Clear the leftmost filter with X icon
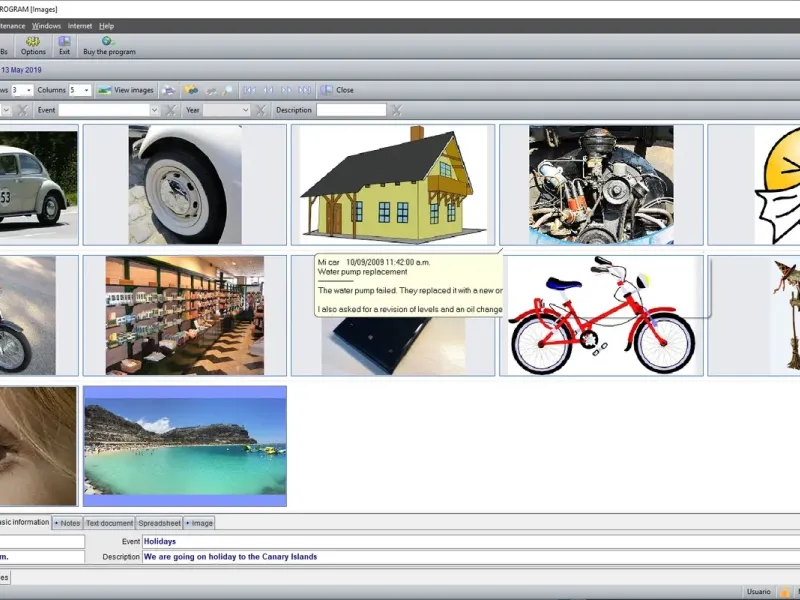 [22, 110]
